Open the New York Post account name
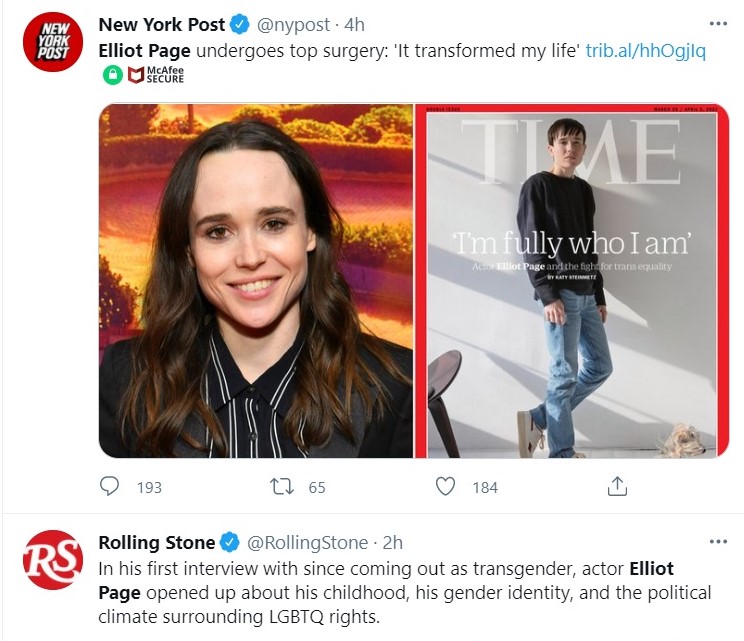The width and height of the screenshot is (744, 641). click(162, 25)
